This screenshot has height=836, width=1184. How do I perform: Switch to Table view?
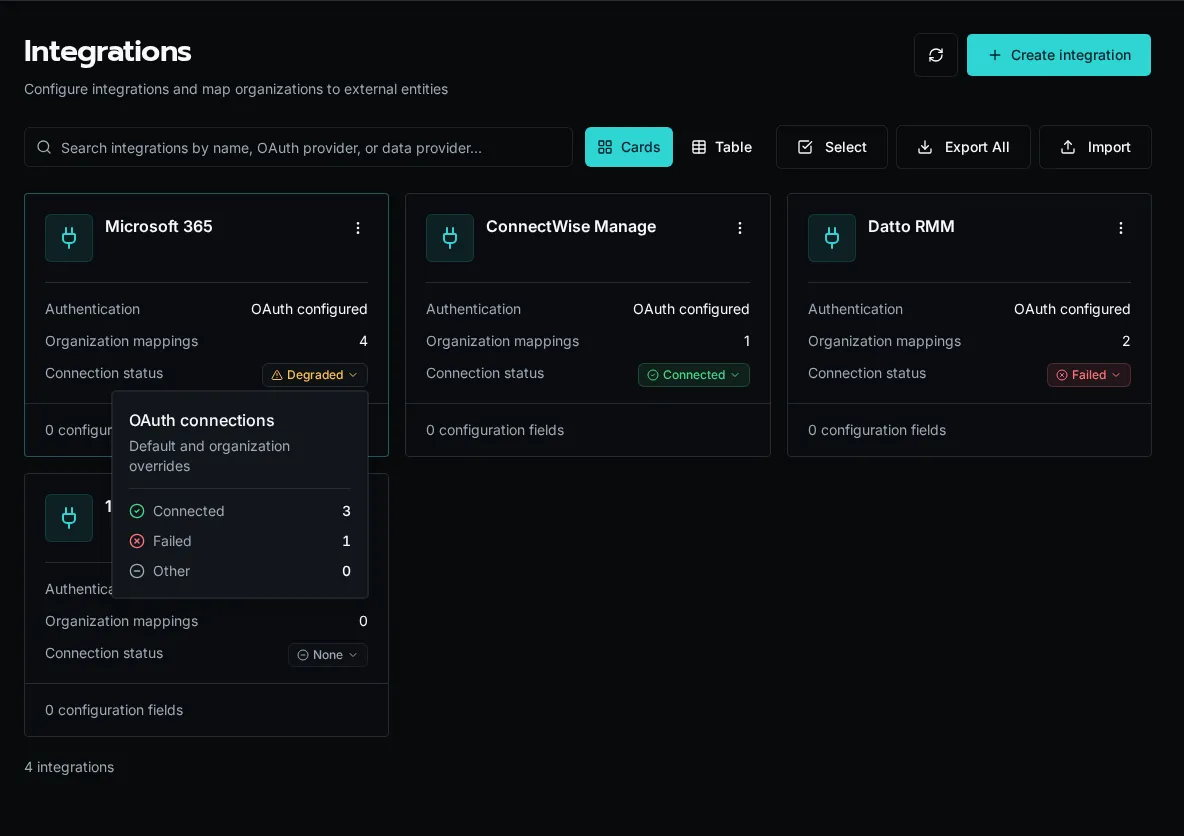coord(722,147)
